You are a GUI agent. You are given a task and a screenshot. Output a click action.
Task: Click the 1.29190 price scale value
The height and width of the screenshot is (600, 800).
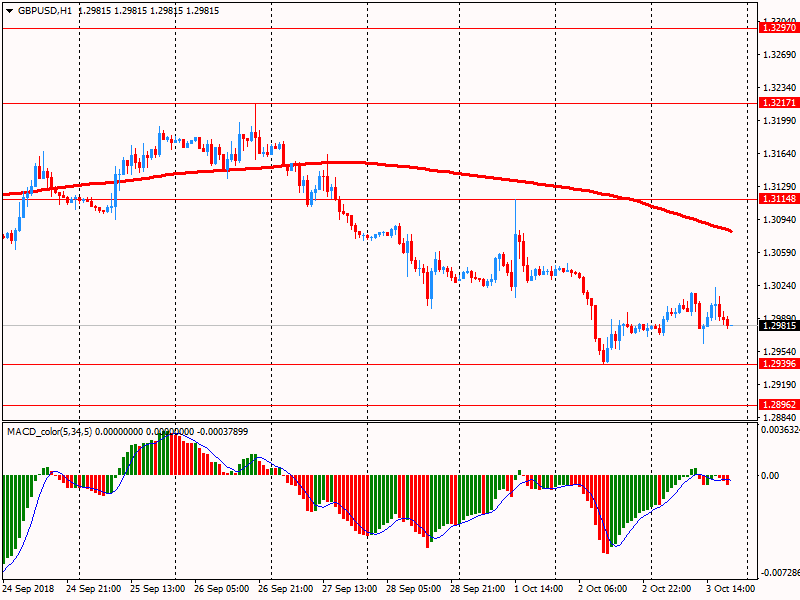pyautogui.click(x=780, y=385)
